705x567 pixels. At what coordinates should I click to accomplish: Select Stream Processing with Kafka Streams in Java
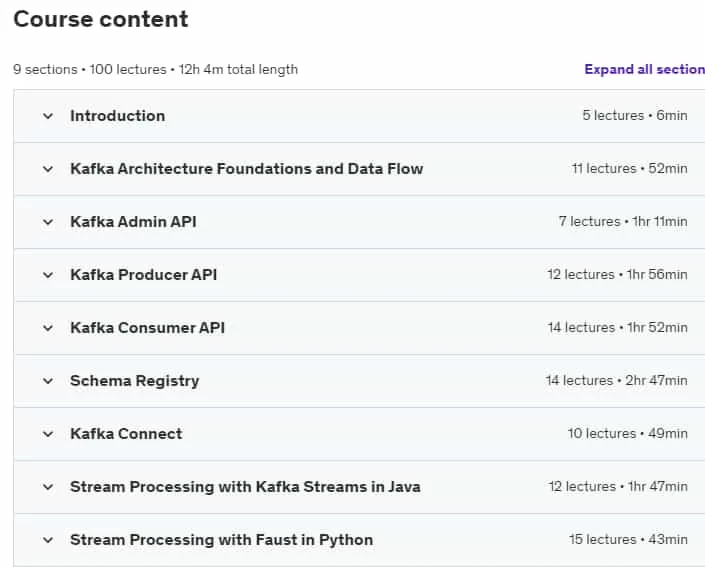[245, 487]
